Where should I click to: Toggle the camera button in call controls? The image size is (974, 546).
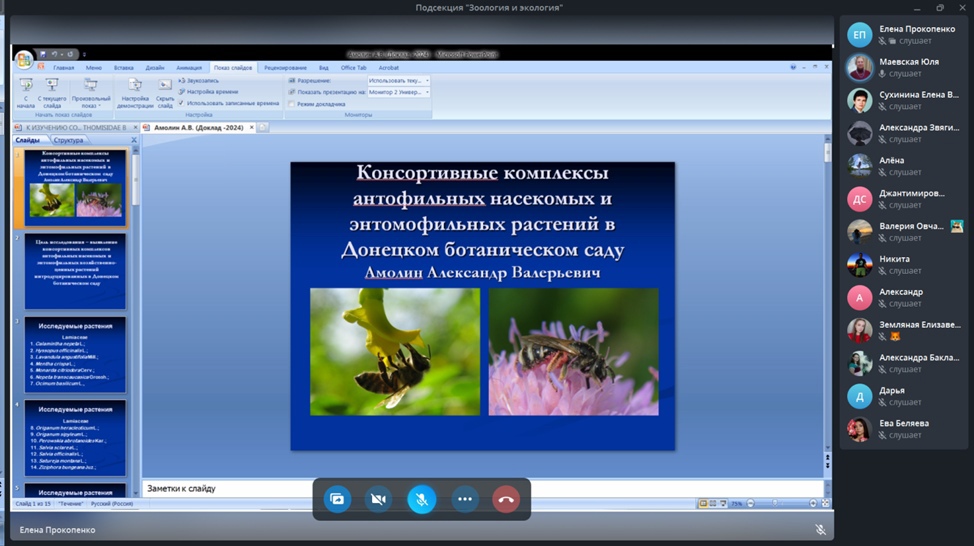click(x=378, y=499)
